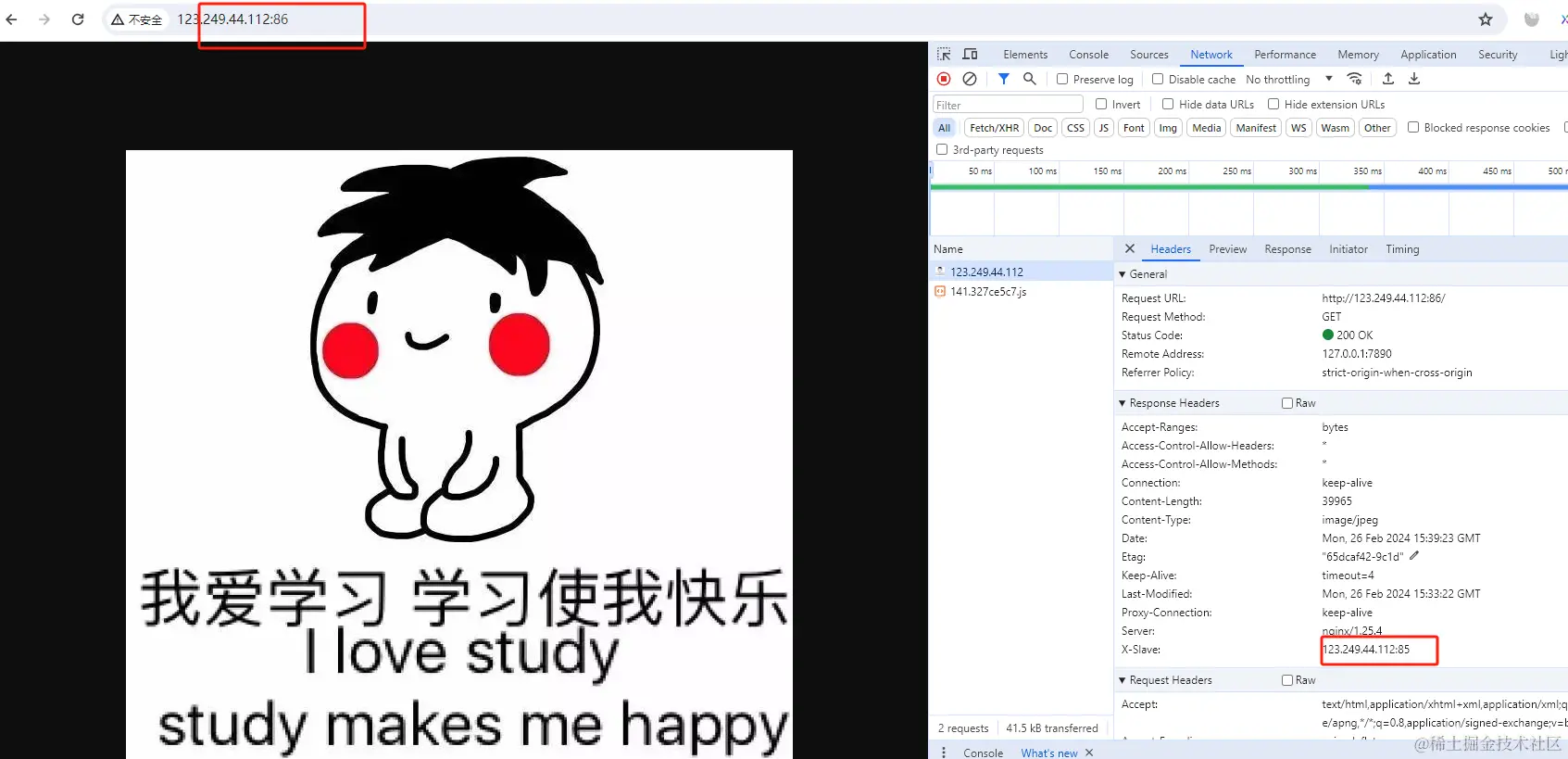Enable Disable cache checkbox
The height and width of the screenshot is (759, 1568).
[x=1158, y=79]
